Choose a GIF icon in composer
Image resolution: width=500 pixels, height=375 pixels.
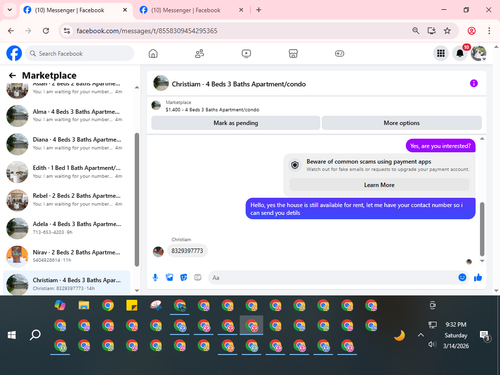(x=198, y=277)
